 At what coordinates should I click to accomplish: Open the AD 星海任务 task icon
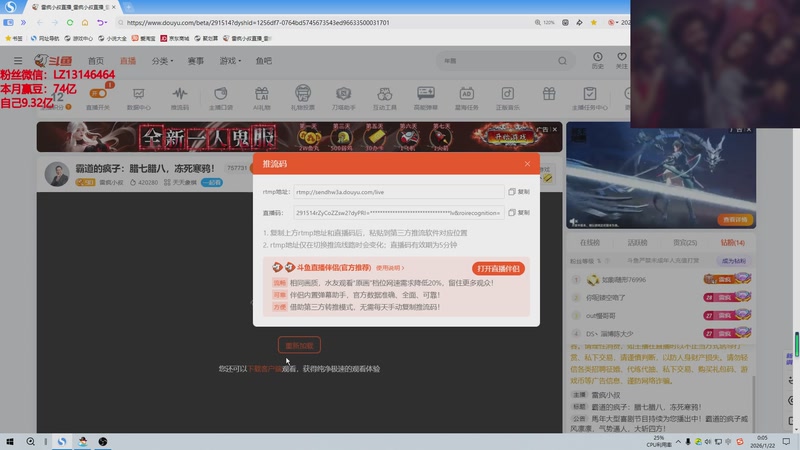pos(466,98)
